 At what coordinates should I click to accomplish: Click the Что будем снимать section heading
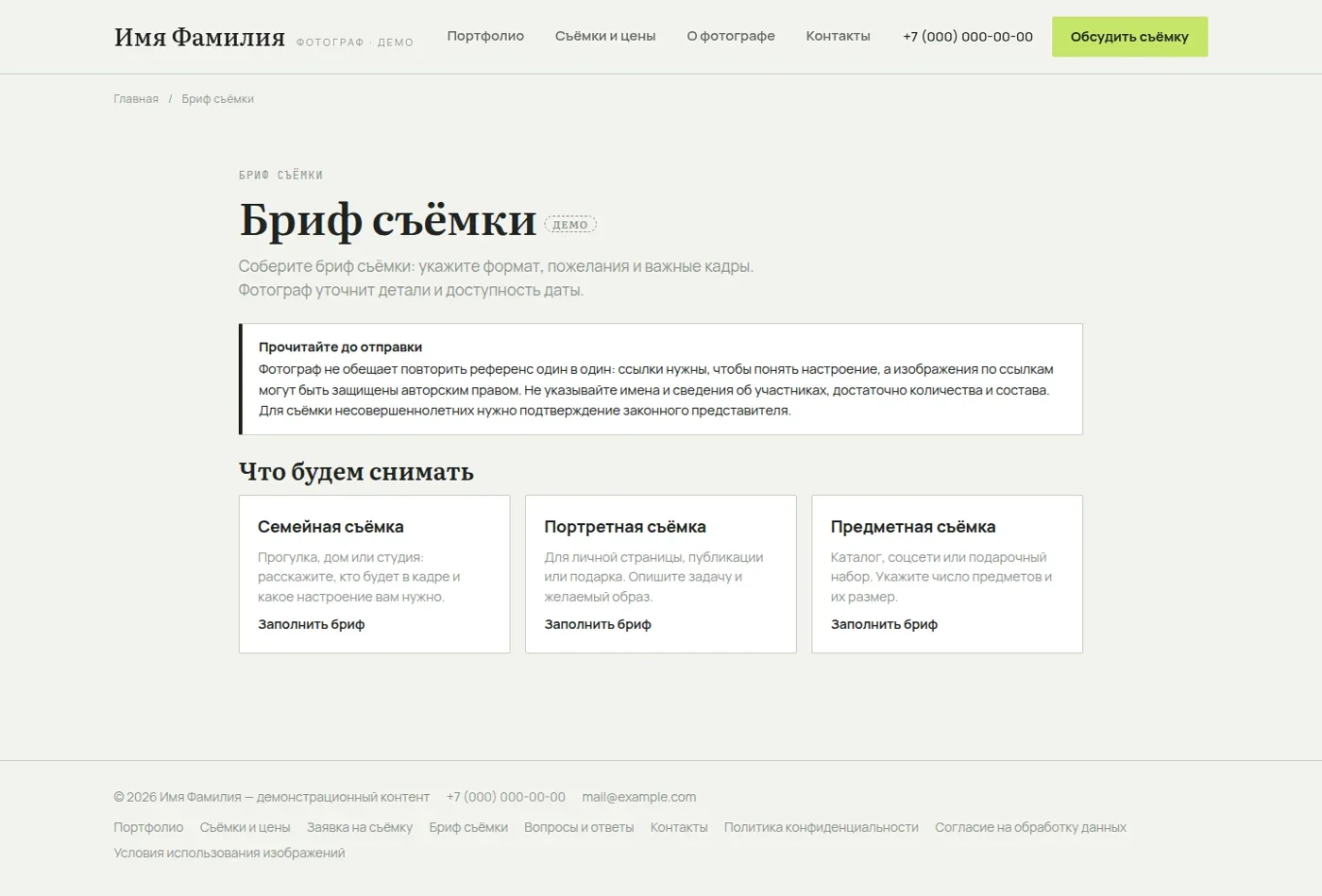[356, 471]
